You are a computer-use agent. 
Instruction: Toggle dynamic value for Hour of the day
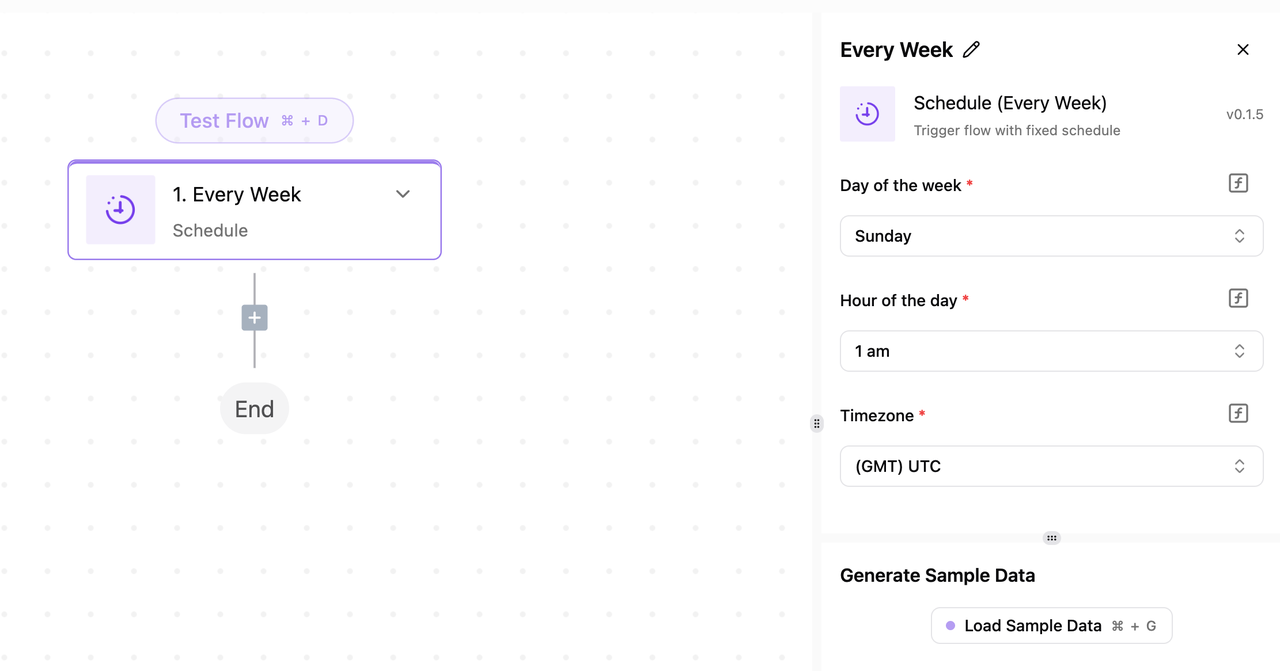[x=1238, y=299]
